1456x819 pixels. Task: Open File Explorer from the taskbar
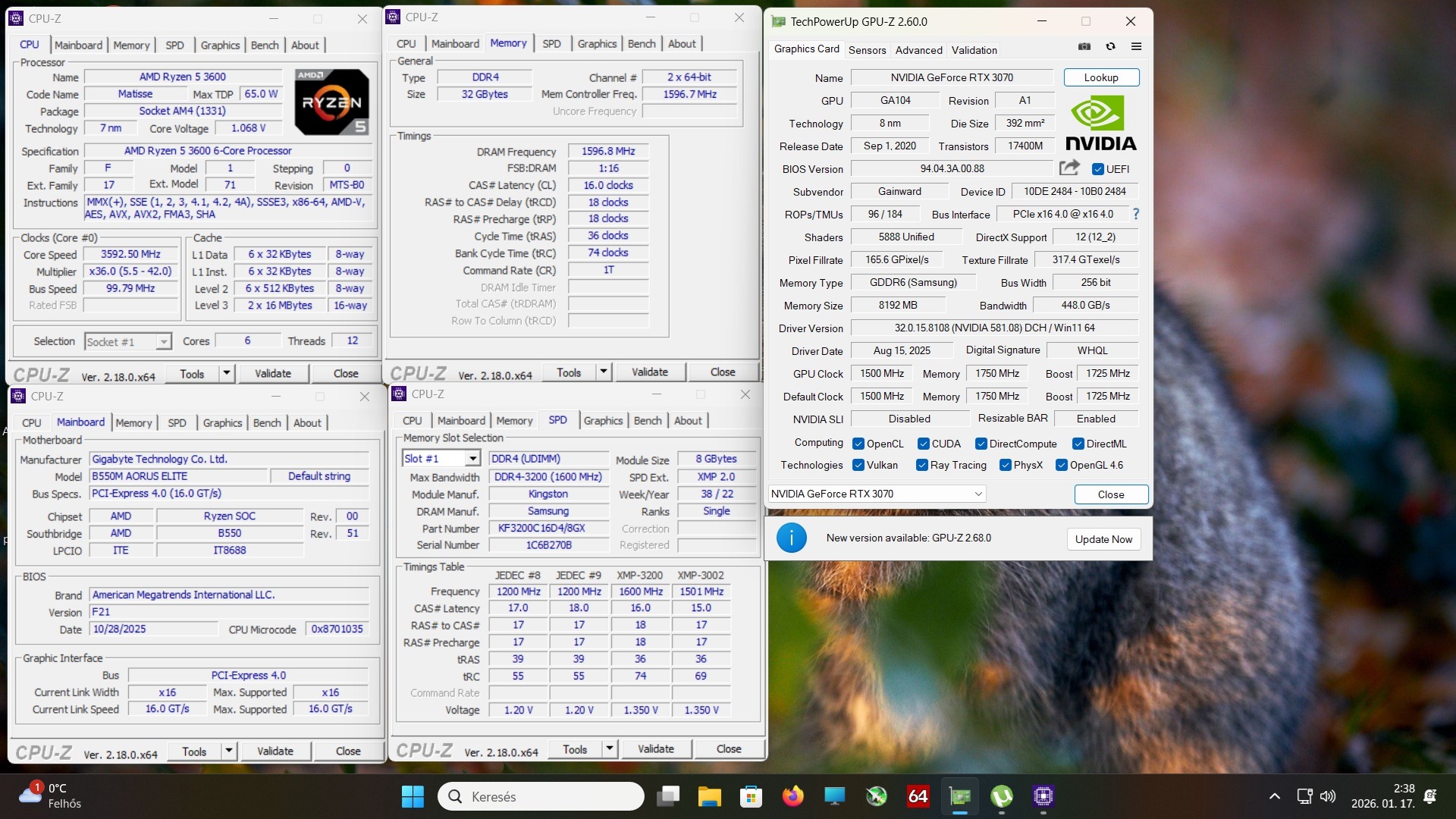709,796
